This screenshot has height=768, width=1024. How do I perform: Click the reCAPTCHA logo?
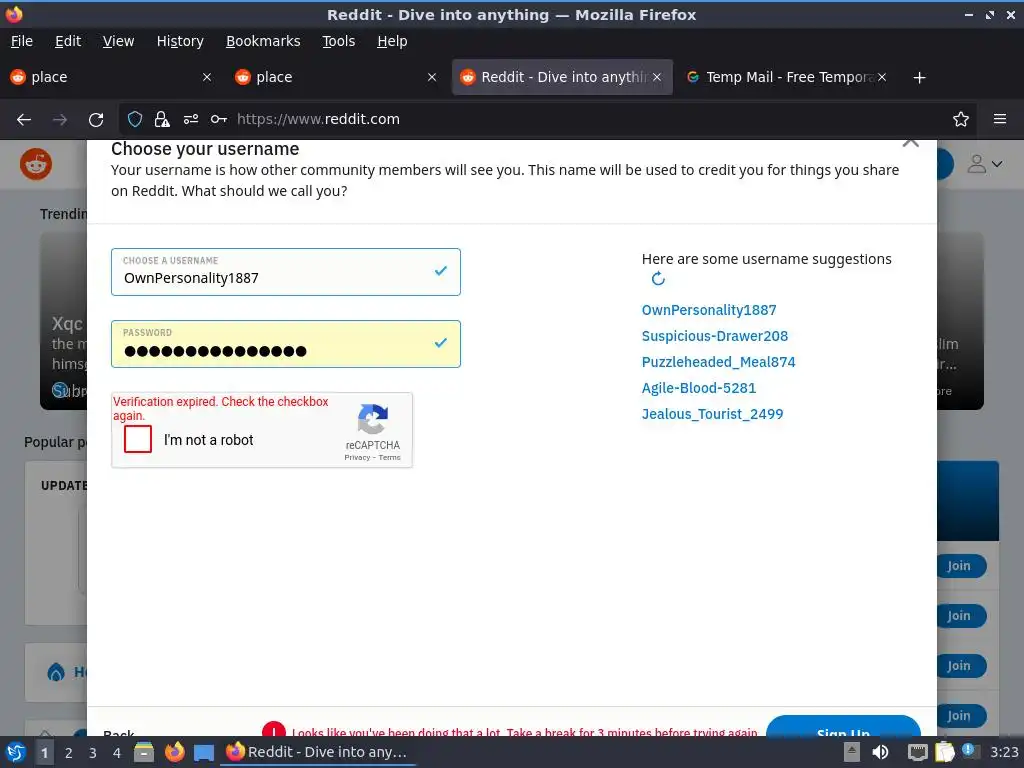pos(372,419)
